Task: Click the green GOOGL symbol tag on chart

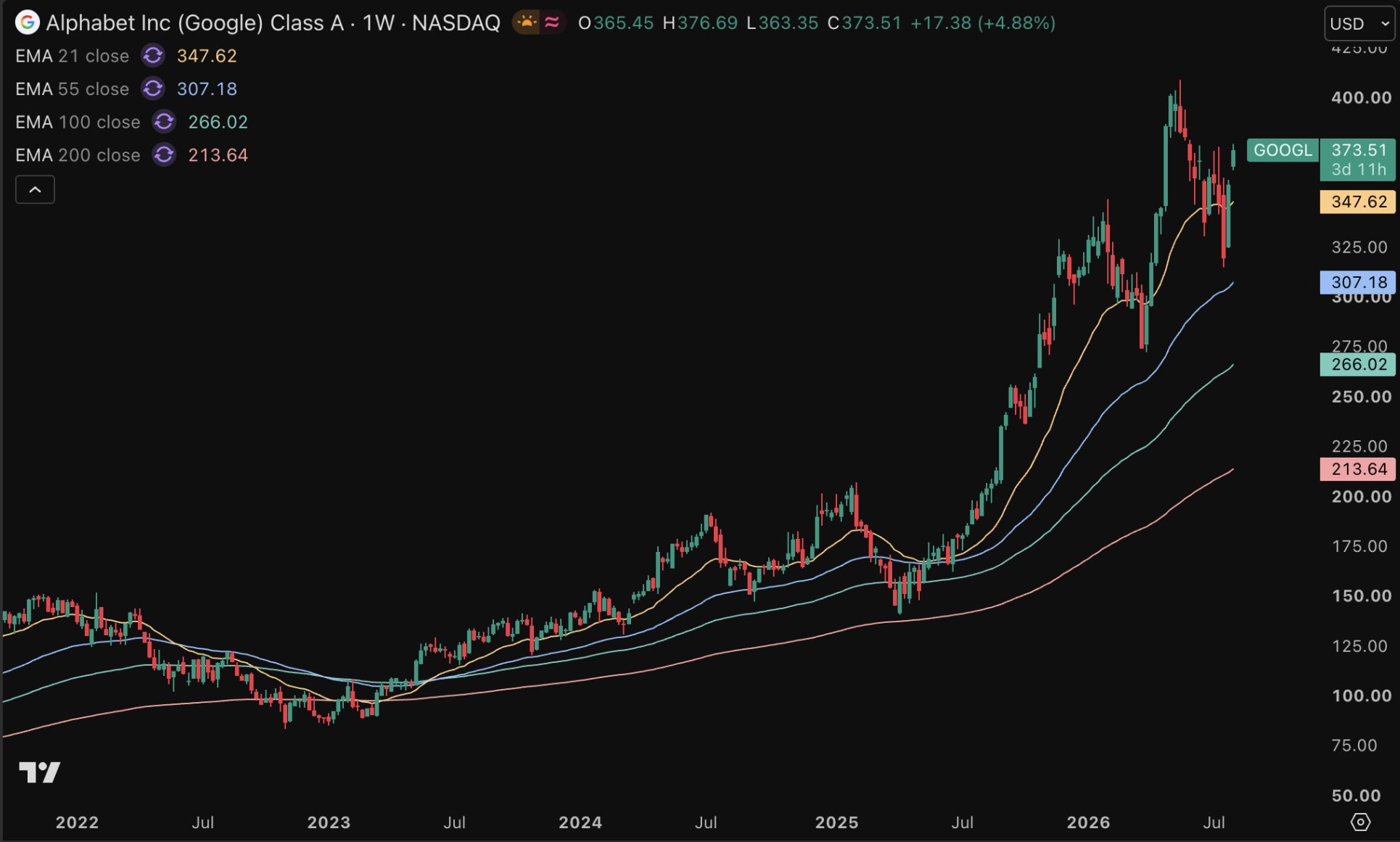Action: [x=1282, y=150]
